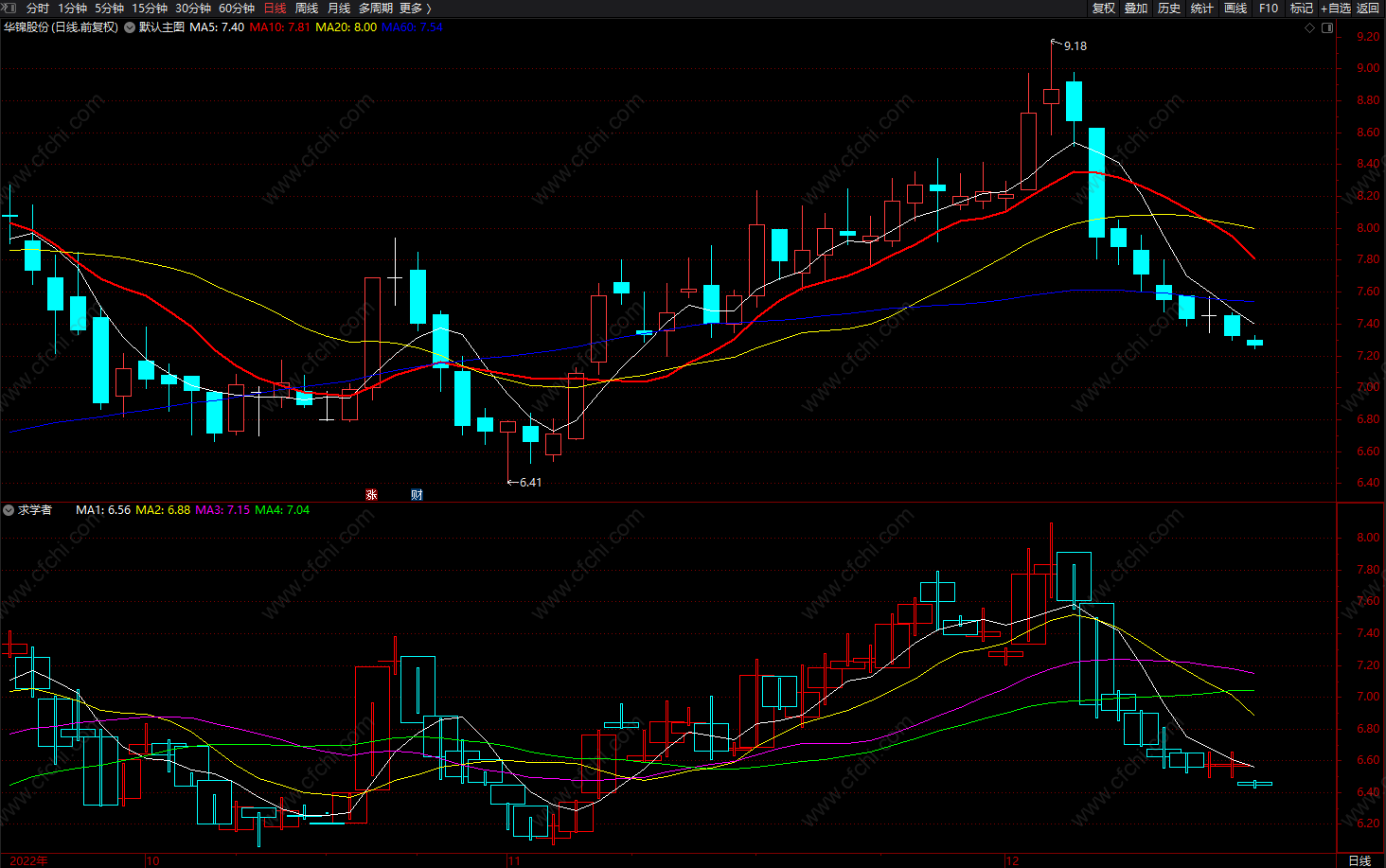Click the MA10: 7.81 indicator value
This screenshot has height=868, width=1386.
279,27
